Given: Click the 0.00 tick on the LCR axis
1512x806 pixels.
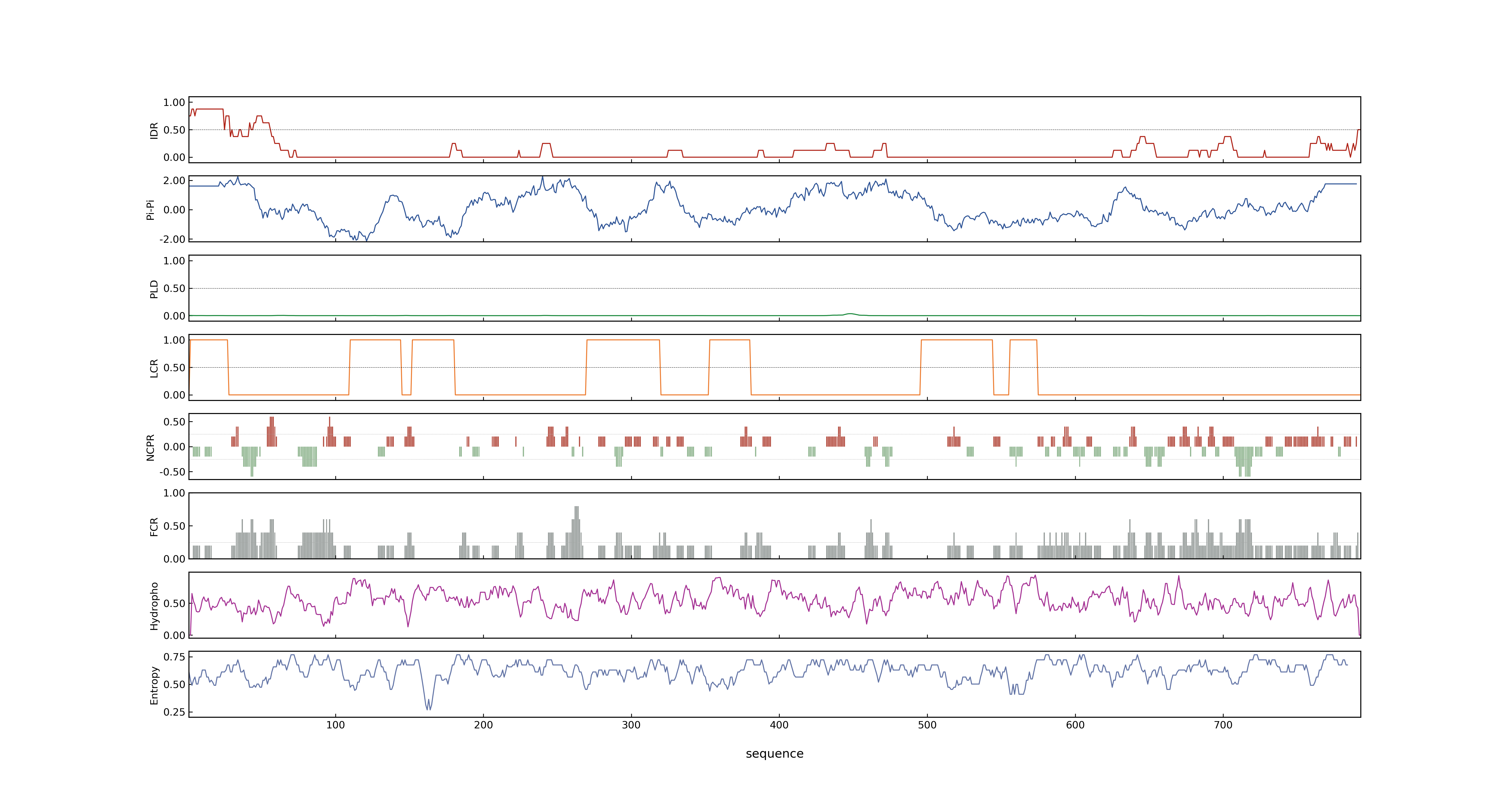Looking at the screenshot, I should (174, 395).
